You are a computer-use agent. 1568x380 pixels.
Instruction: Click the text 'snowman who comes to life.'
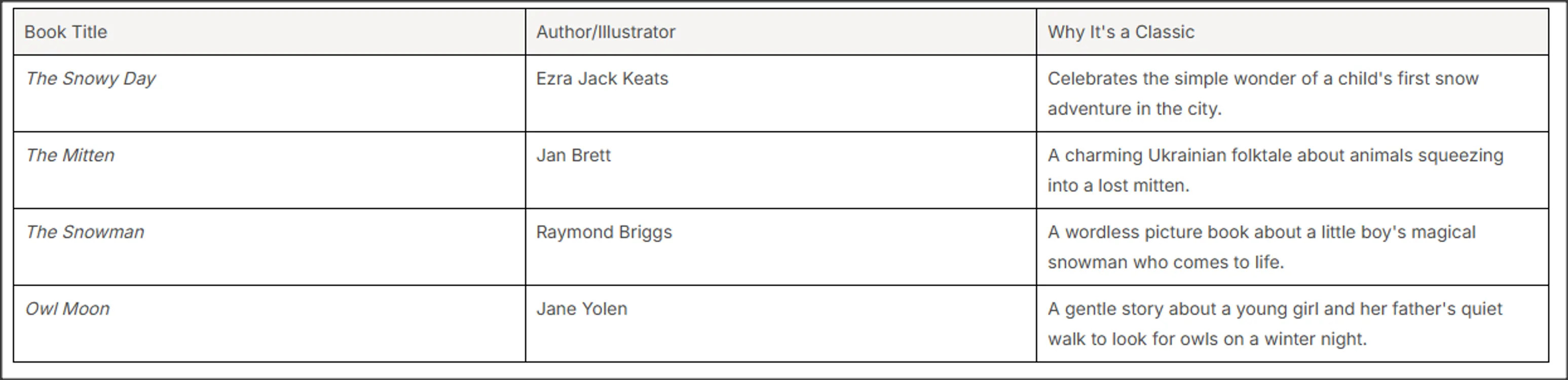1165,262
